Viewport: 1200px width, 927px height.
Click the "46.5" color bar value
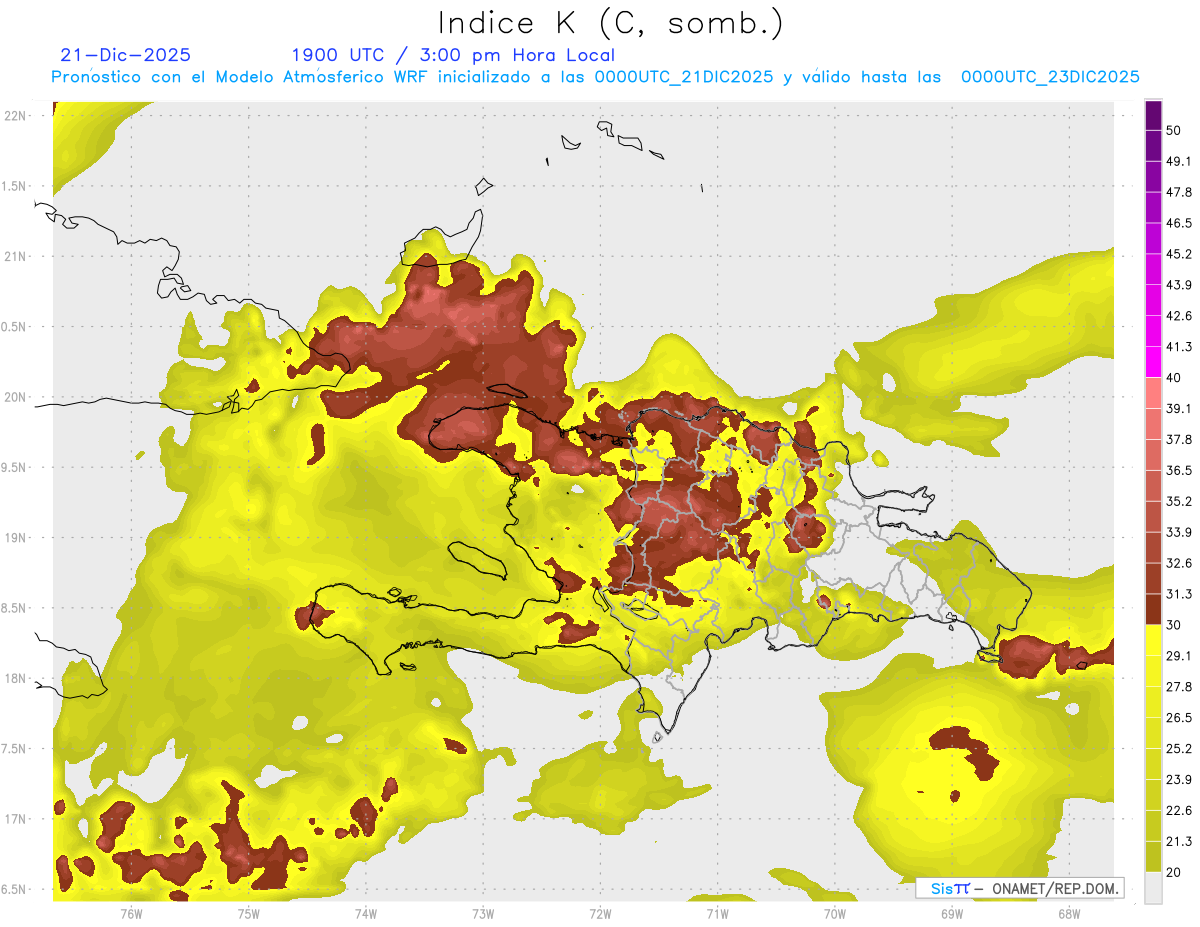pyautogui.click(x=1179, y=223)
